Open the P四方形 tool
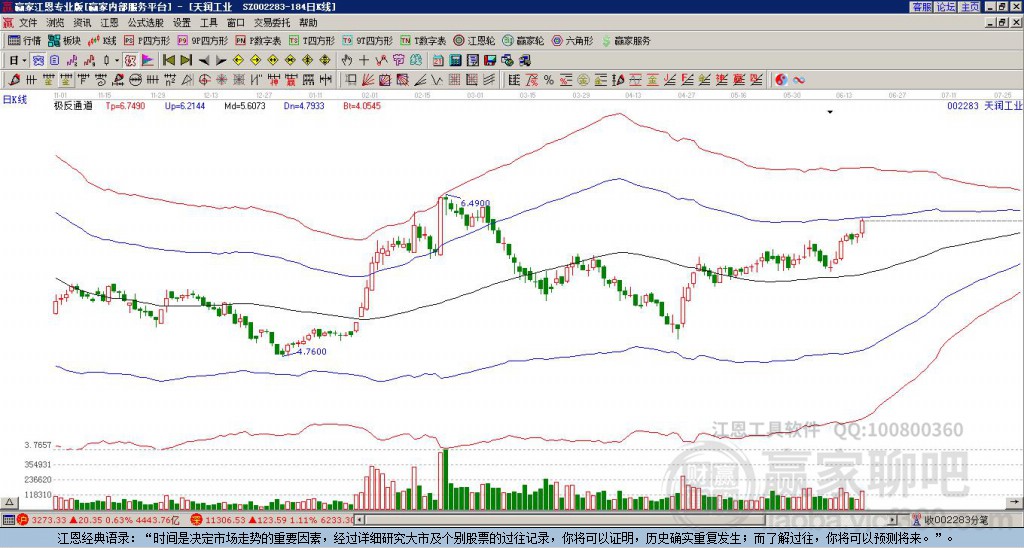The image size is (1024, 548). pyautogui.click(x=148, y=40)
